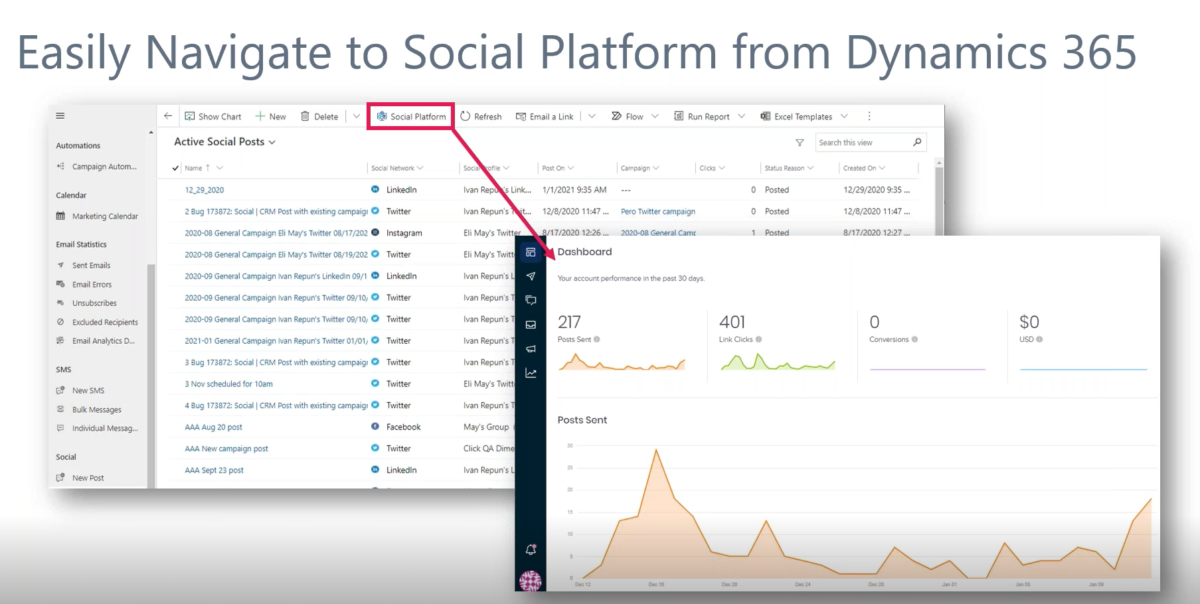Open the Flow command
Image resolution: width=1200 pixels, height=604 pixels.
click(627, 116)
